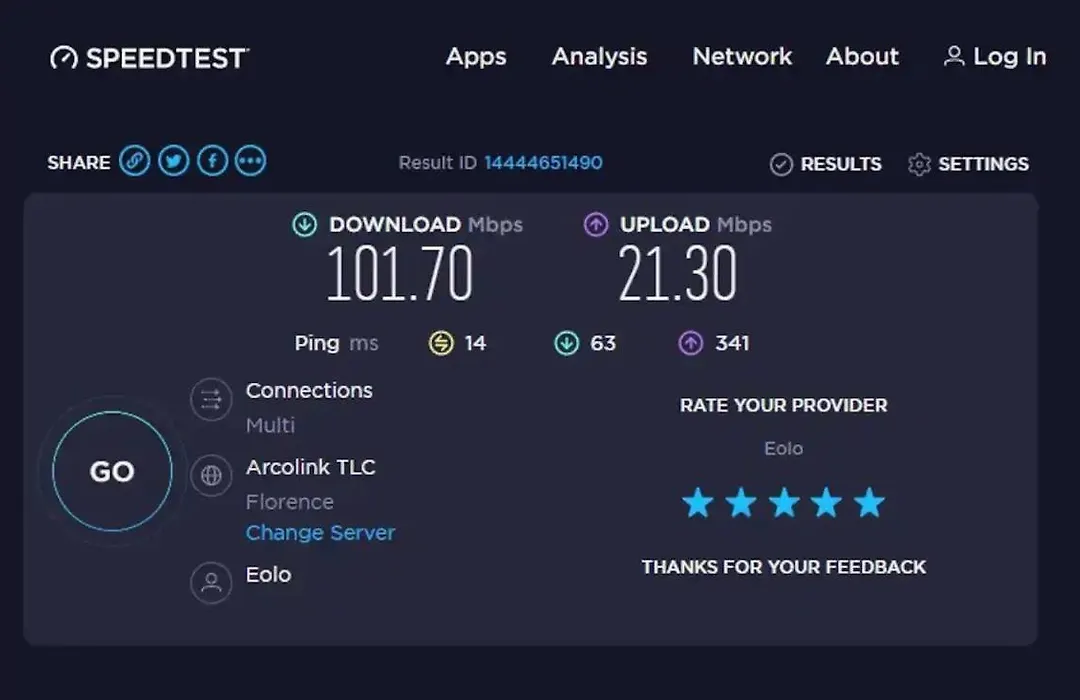Click Log In
The image size is (1080, 700).
click(995, 56)
